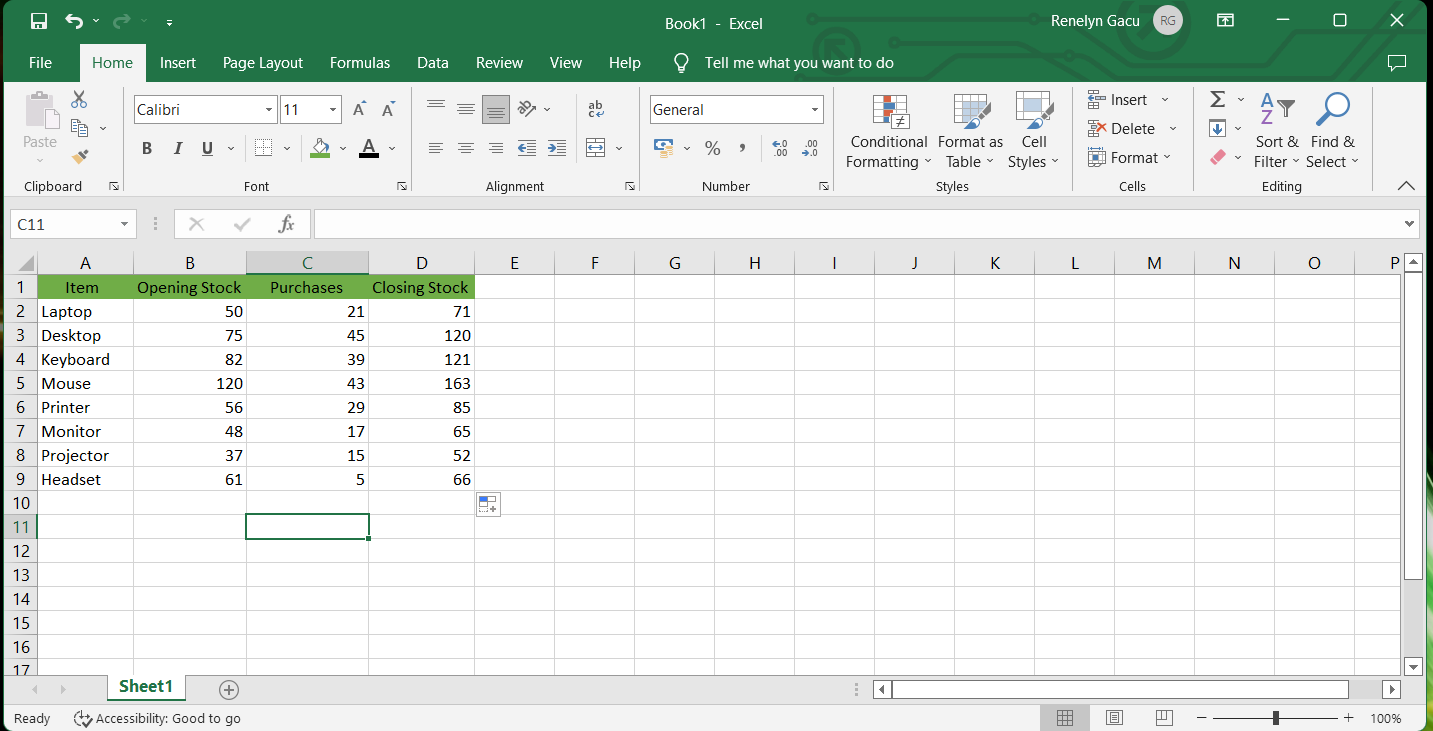Click Insert cells button
Image resolution: width=1433 pixels, height=731 pixels.
(x=1128, y=99)
